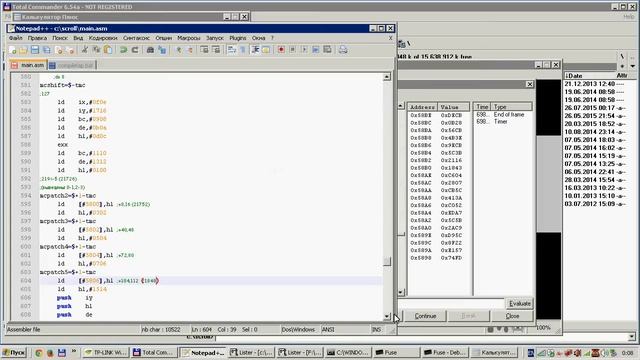The height and width of the screenshot is (360, 640).
Task: Click Save Recorded Macro icon
Action: pyautogui.click(x=327, y=50)
